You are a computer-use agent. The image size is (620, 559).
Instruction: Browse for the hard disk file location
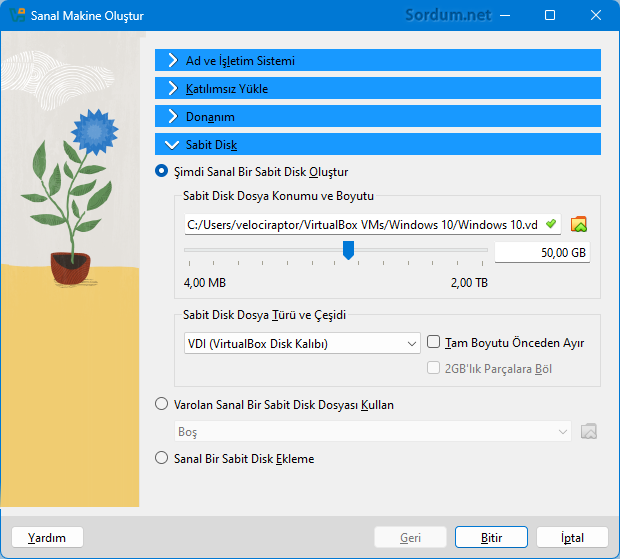578,225
